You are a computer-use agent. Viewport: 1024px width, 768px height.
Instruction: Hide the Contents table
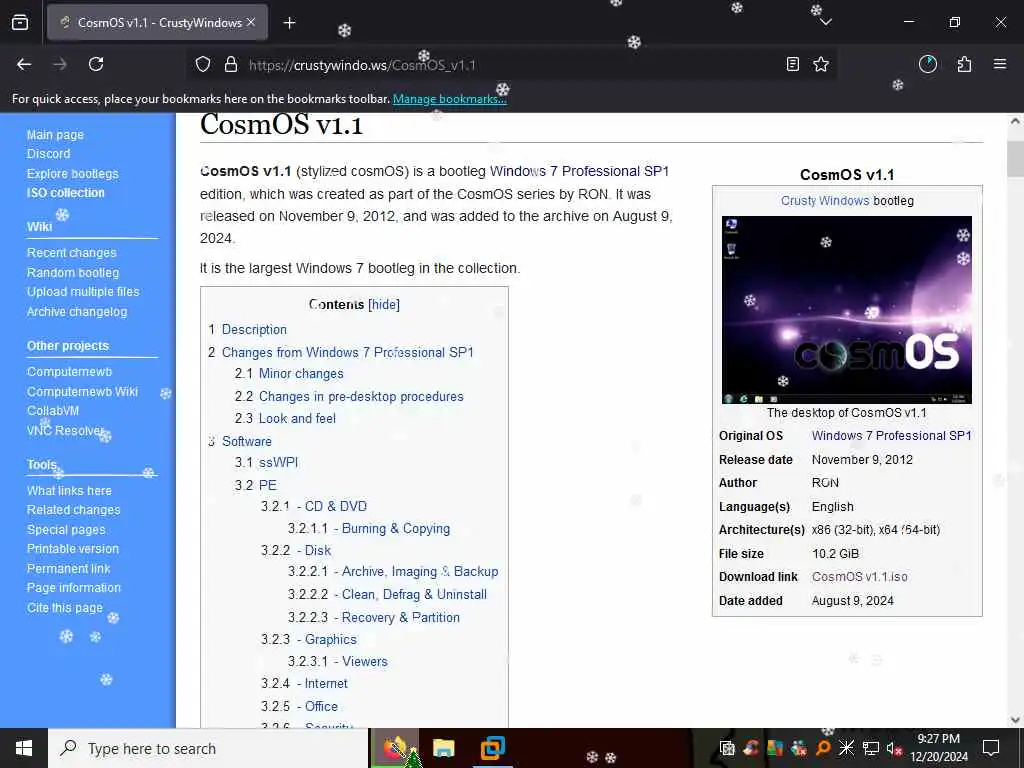click(x=384, y=304)
